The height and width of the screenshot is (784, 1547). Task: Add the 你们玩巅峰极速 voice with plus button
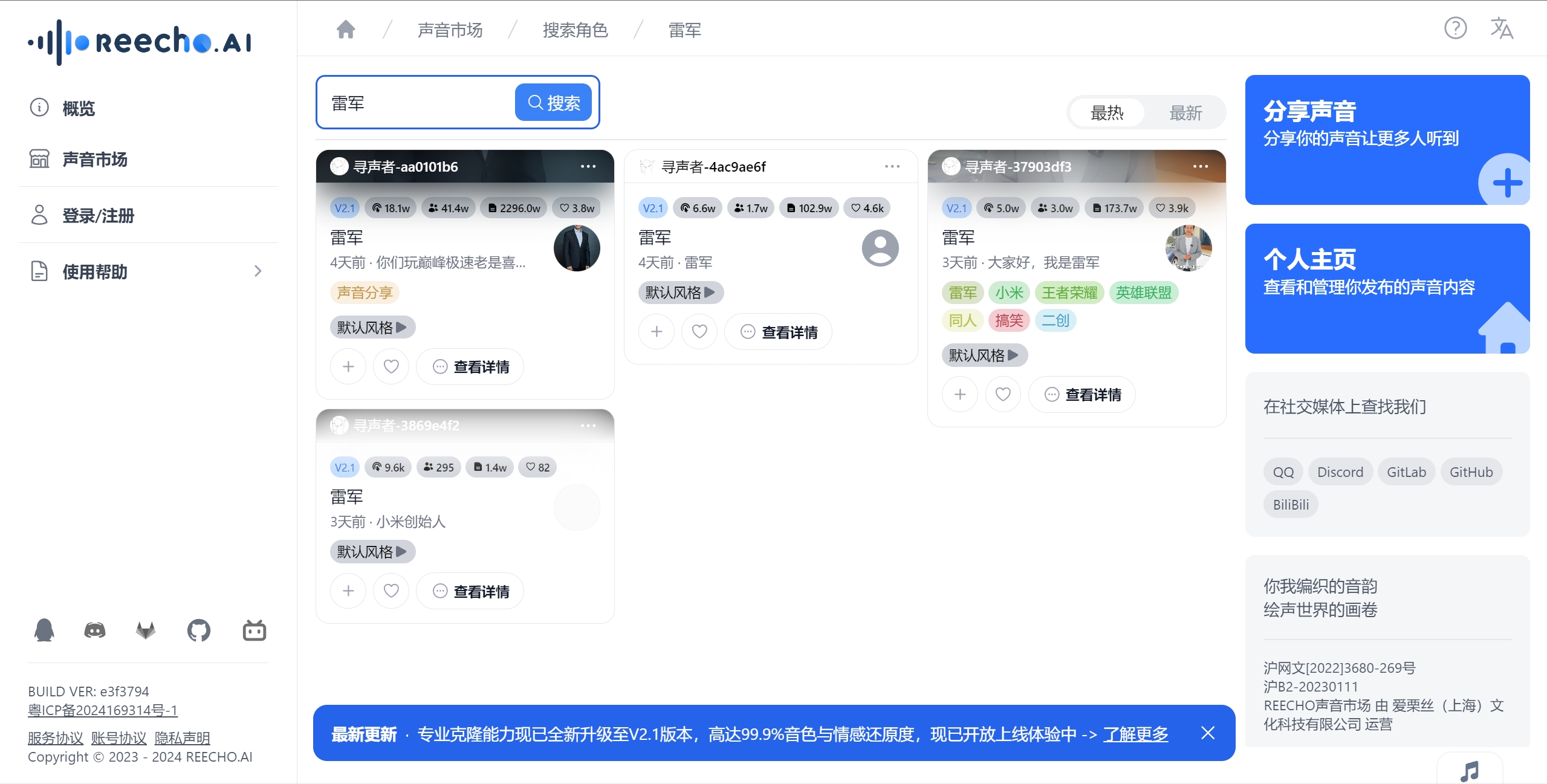coord(348,366)
